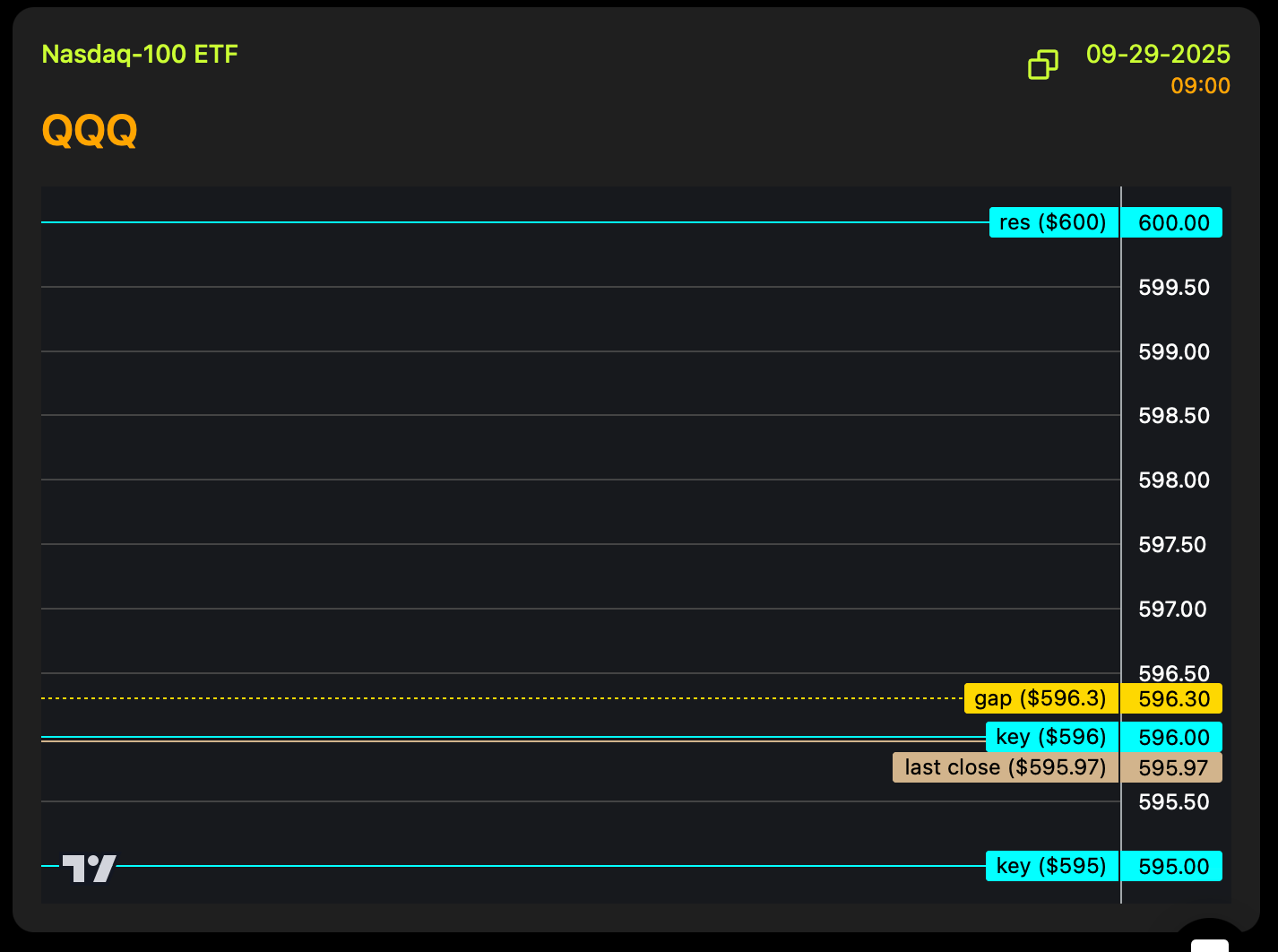This screenshot has width=1278, height=952.
Task: Select the QQQ ticker symbol heading
Action: click(90, 131)
